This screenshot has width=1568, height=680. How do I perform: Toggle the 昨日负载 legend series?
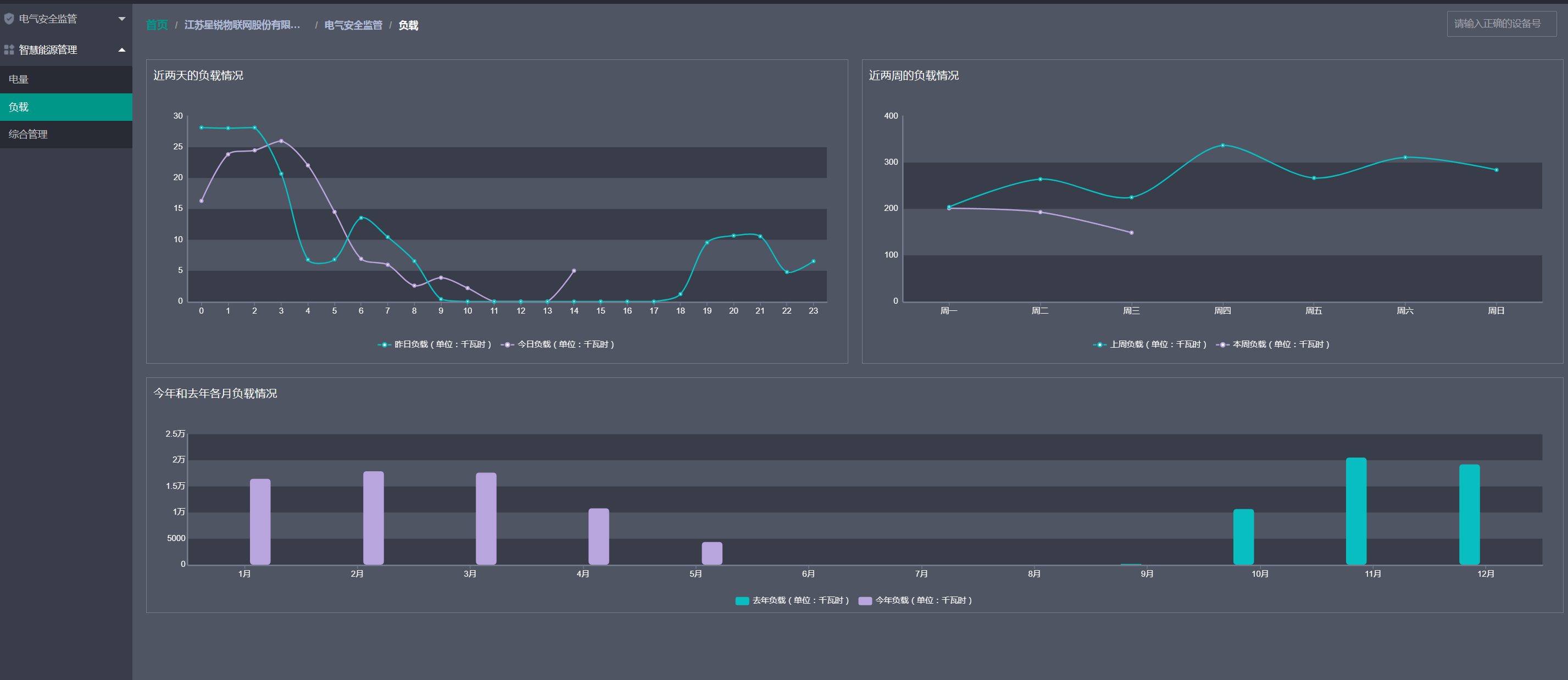coord(434,344)
